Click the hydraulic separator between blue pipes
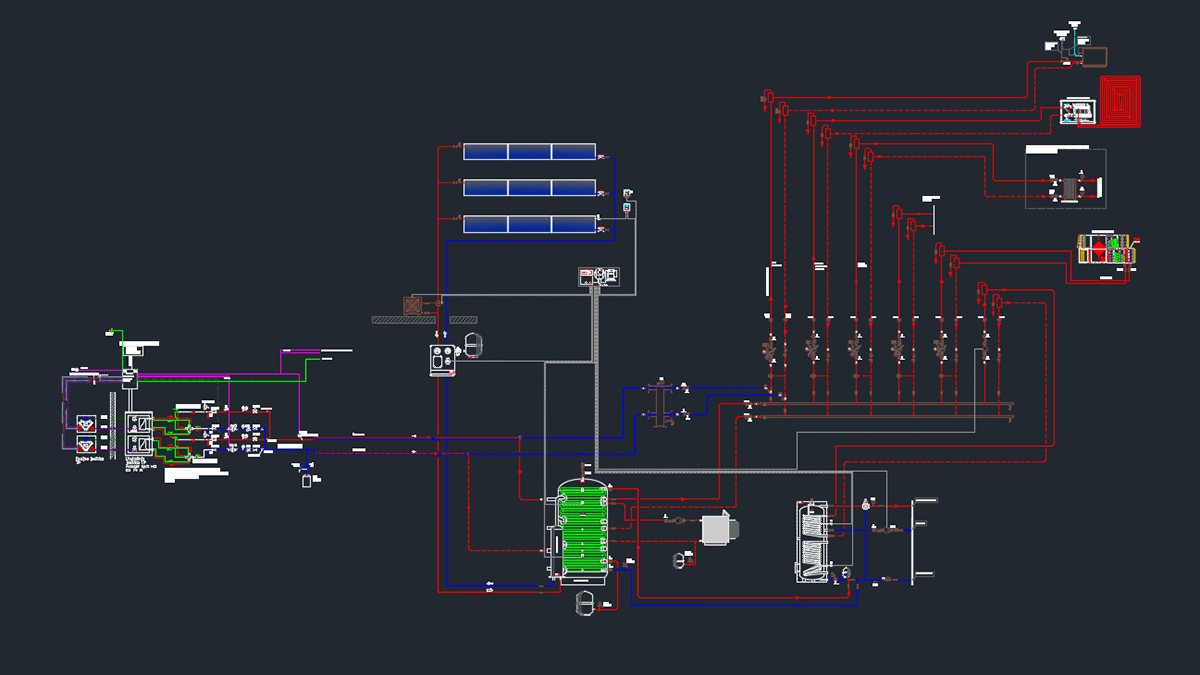This screenshot has height=675, width=1200. (x=659, y=402)
